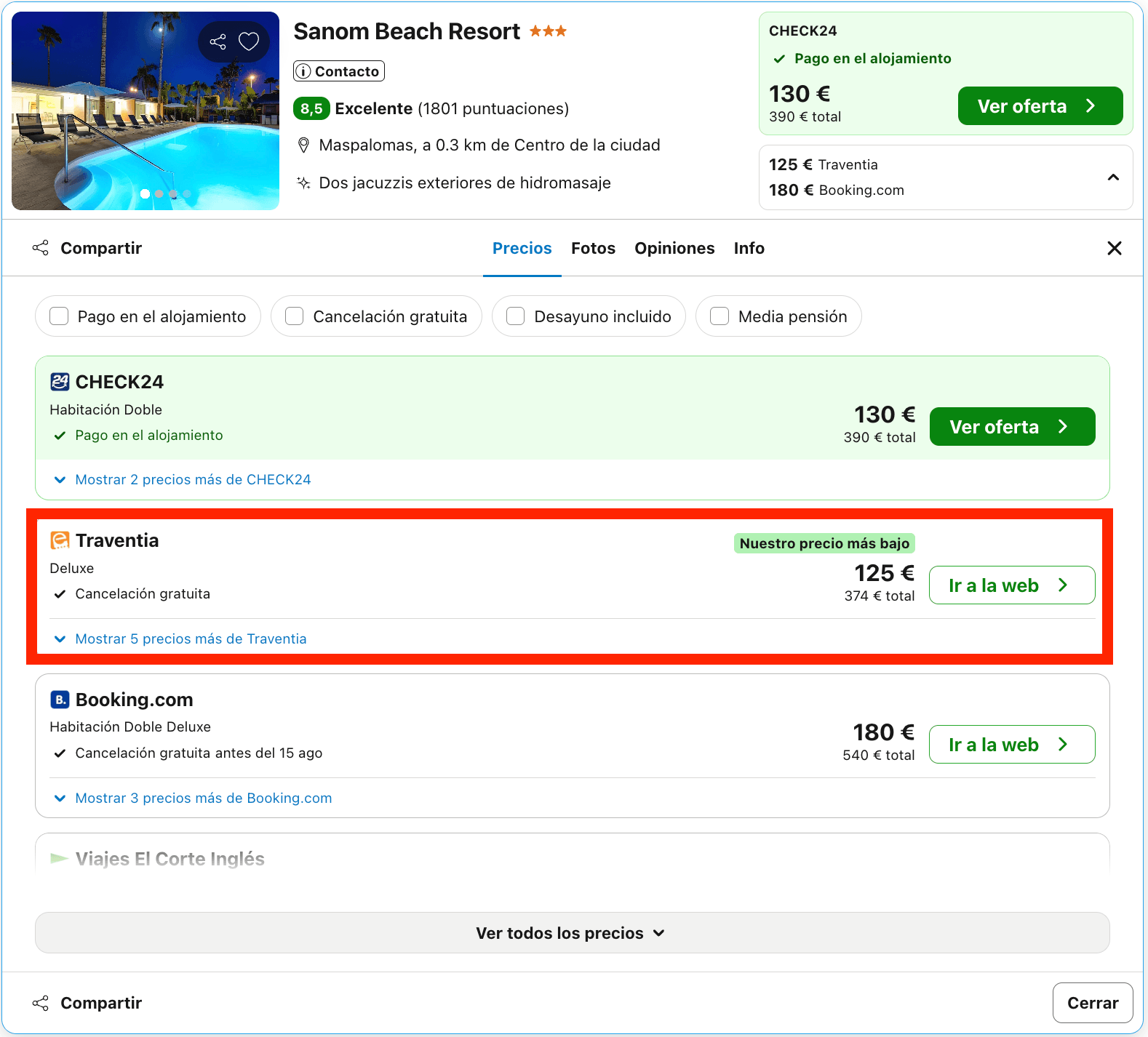Select the first photo carousel dot

pyautogui.click(x=146, y=194)
